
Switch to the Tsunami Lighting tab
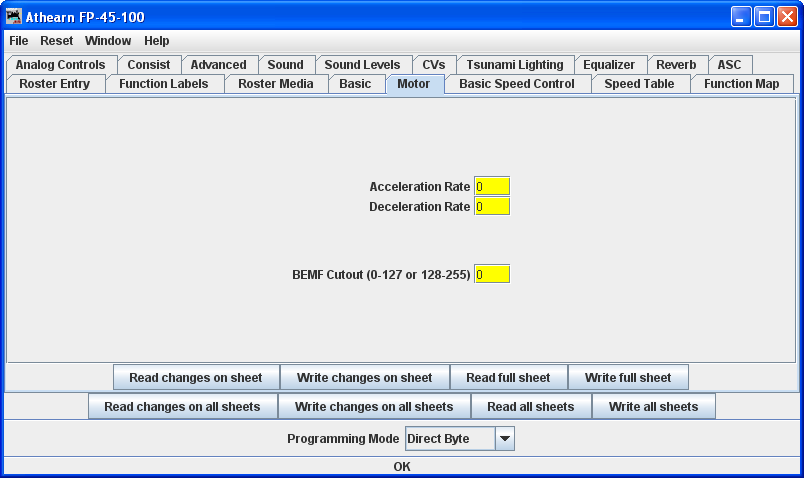pyautogui.click(x=514, y=65)
